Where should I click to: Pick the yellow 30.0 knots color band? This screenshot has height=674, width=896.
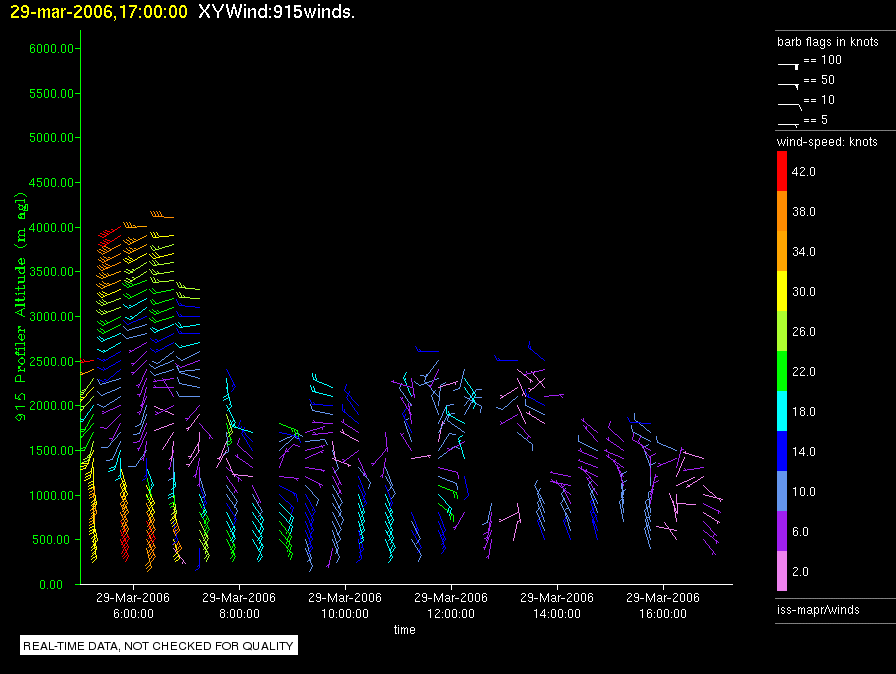[x=782, y=292]
